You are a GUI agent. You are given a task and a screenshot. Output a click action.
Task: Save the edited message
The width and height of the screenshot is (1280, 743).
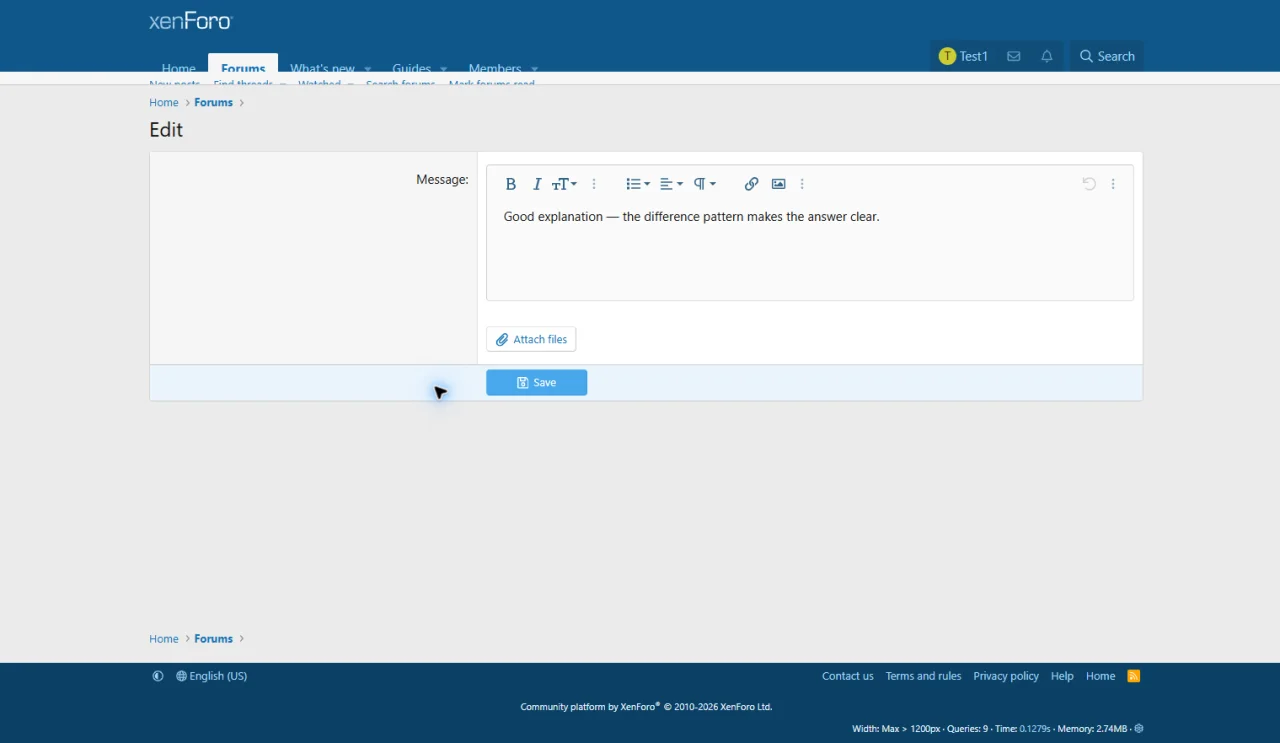tap(536, 382)
